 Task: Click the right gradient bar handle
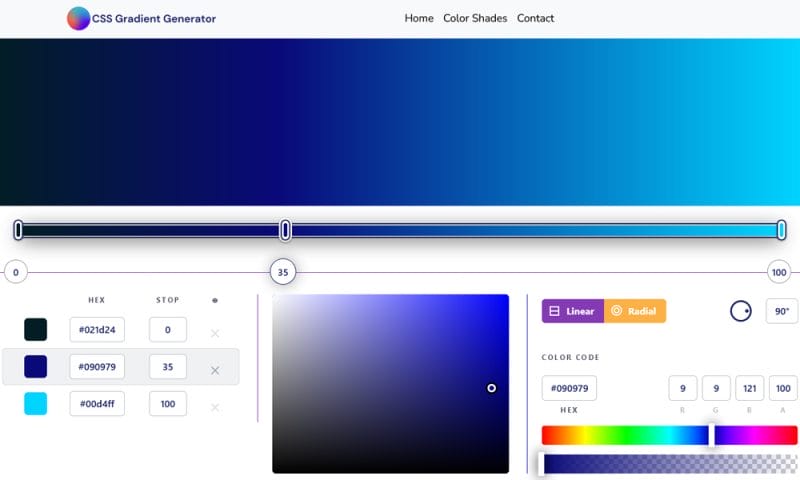[781, 230]
